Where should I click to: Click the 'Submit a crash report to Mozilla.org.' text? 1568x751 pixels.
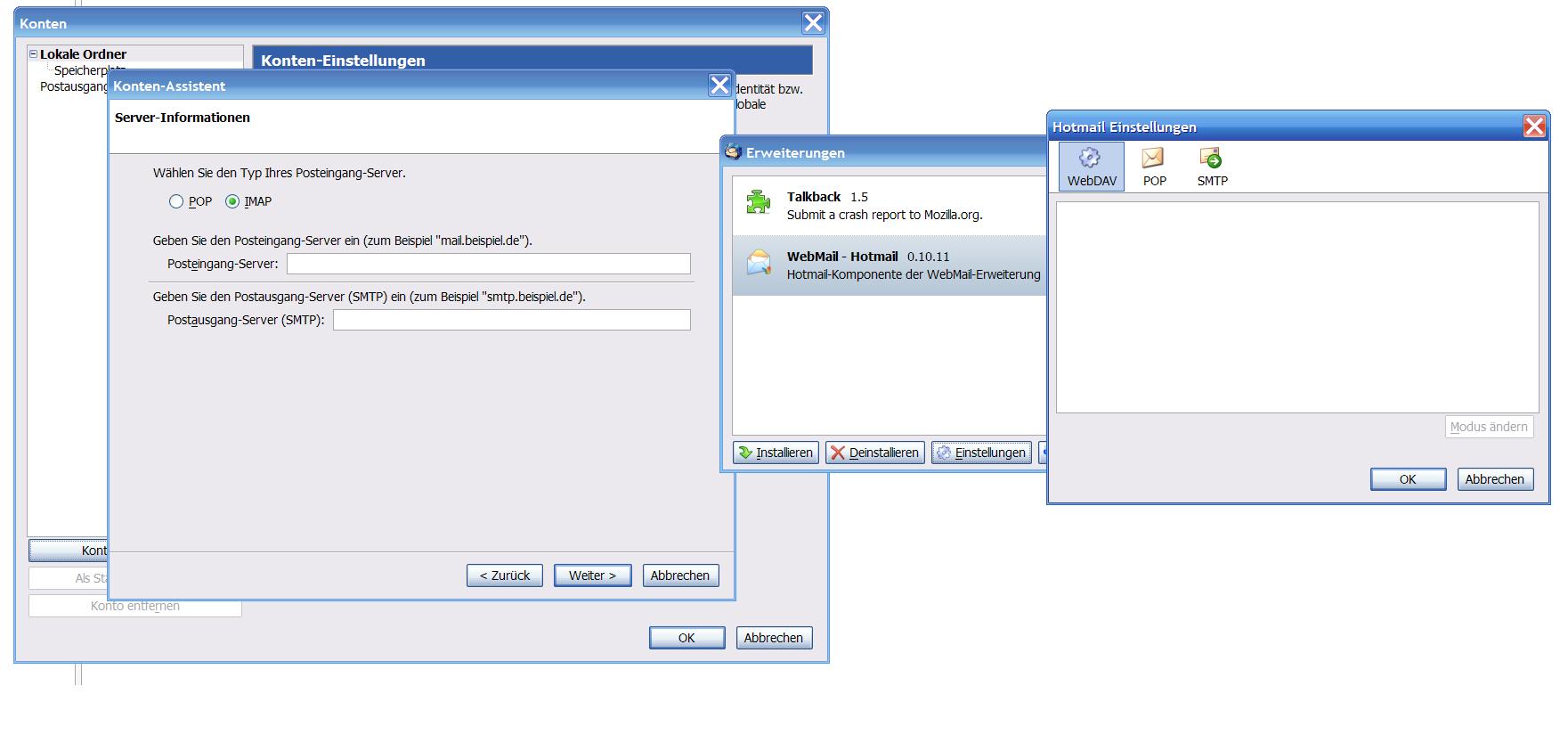(884, 215)
